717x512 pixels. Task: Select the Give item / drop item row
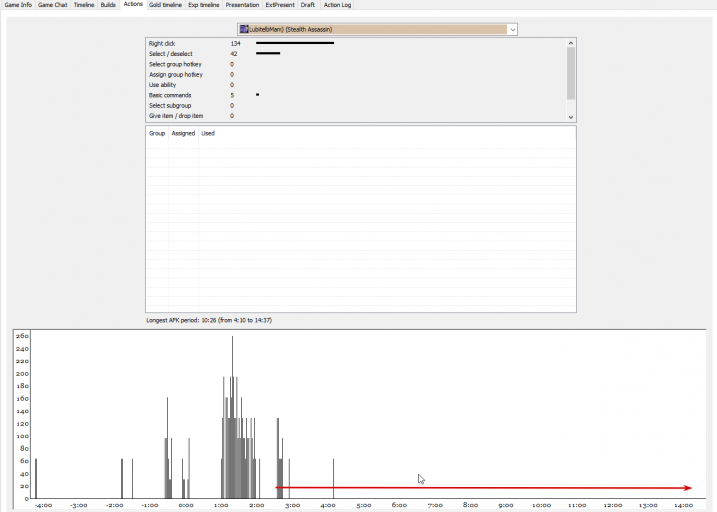click(357, 116)
